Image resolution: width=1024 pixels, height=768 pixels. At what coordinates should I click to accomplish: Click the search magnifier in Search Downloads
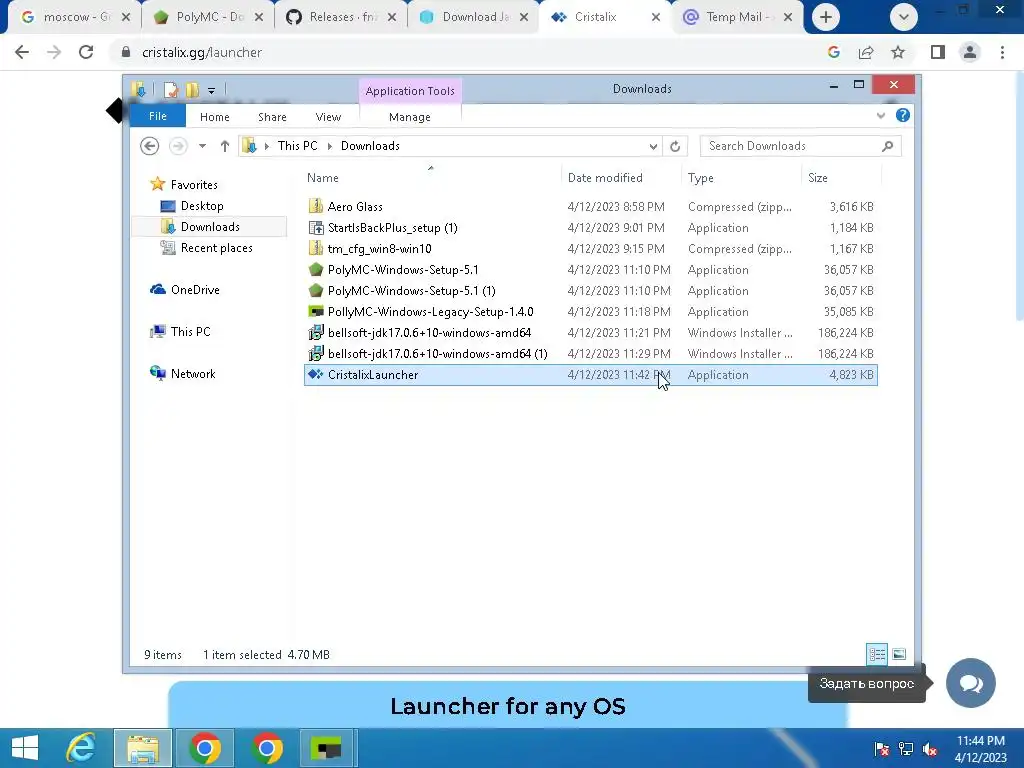click(888, 146)
